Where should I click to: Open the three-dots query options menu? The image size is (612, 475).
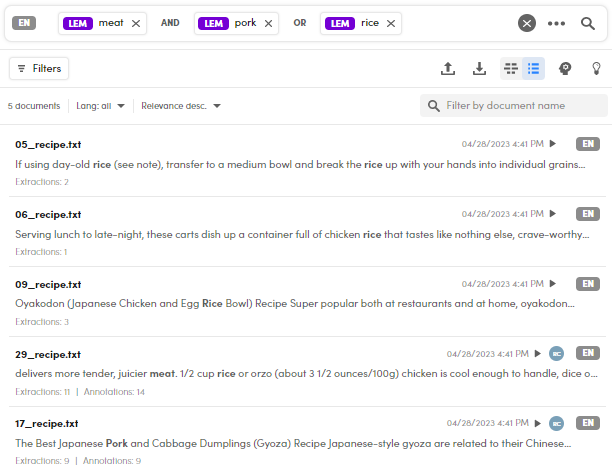tap(557, 23)
